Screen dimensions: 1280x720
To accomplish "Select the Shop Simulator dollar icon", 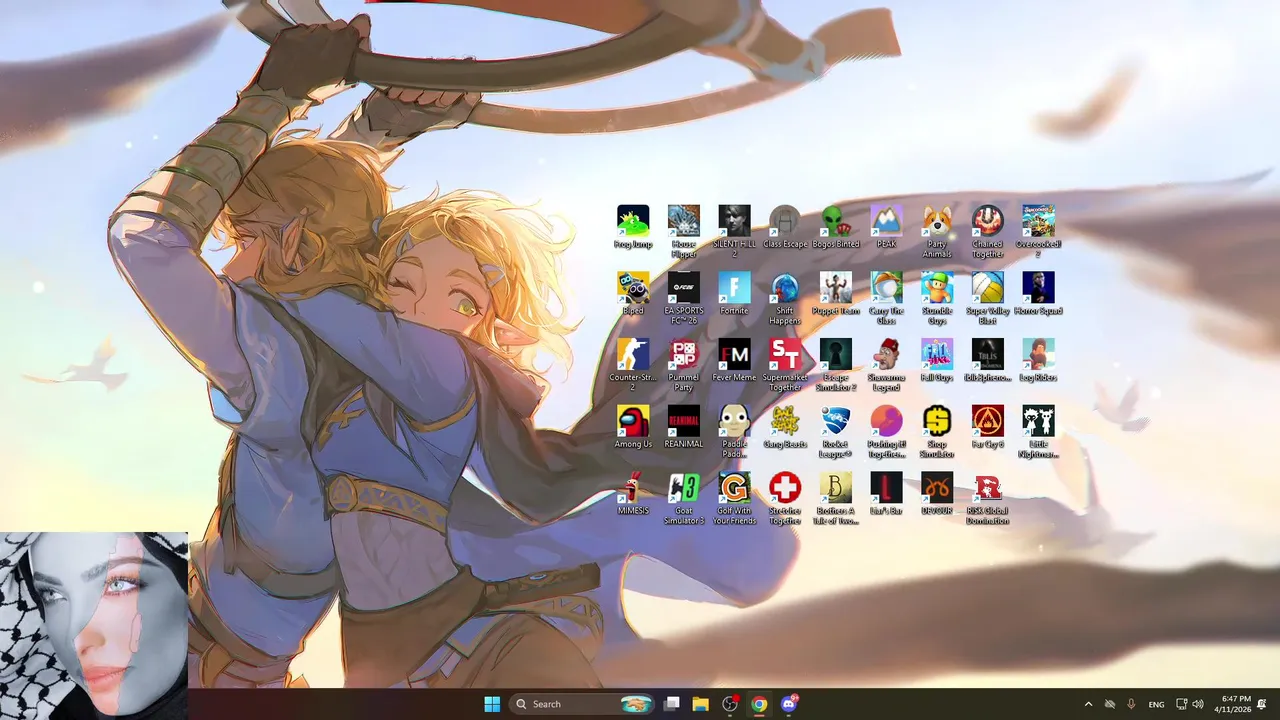I will [x=937, y=432].
